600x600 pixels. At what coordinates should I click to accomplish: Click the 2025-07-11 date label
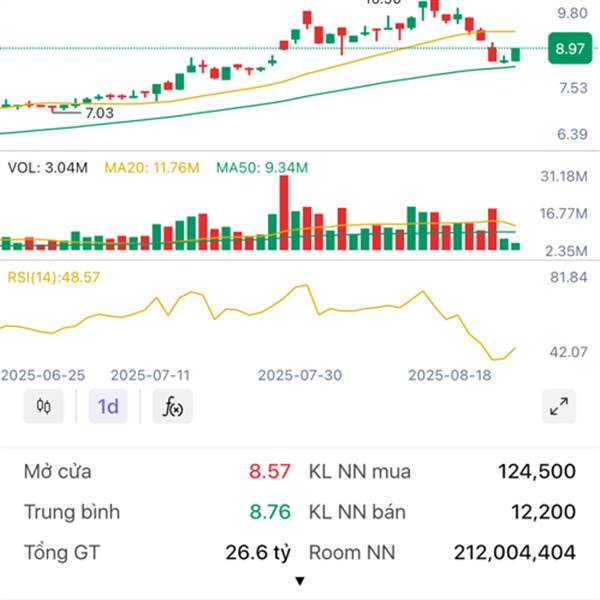(x=150, y=375)
